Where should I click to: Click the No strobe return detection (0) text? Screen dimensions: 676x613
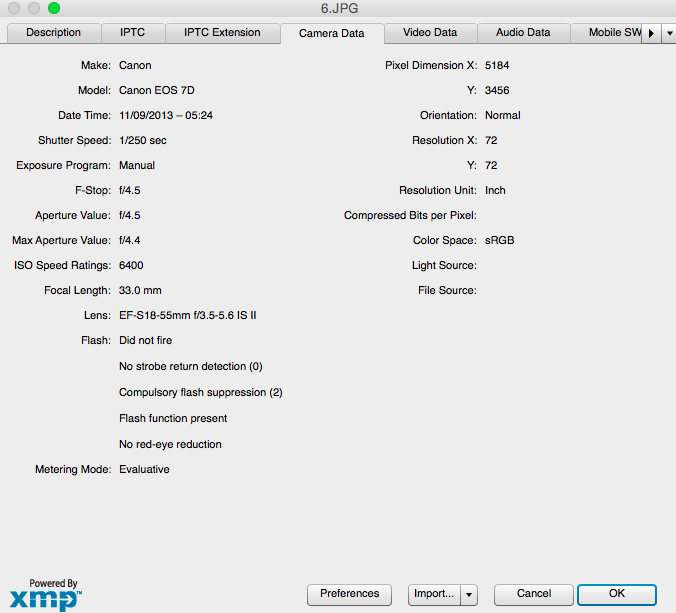coord(191,366)
